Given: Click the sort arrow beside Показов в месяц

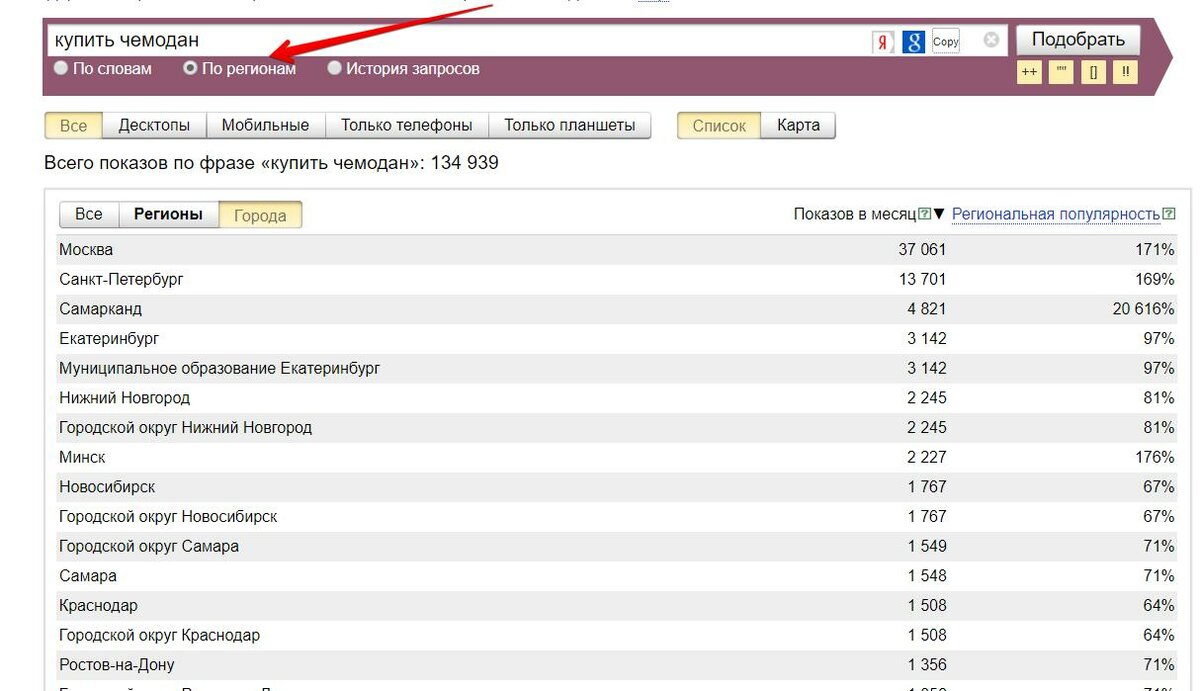Looking at the screenshot, I should click(939, 214).
